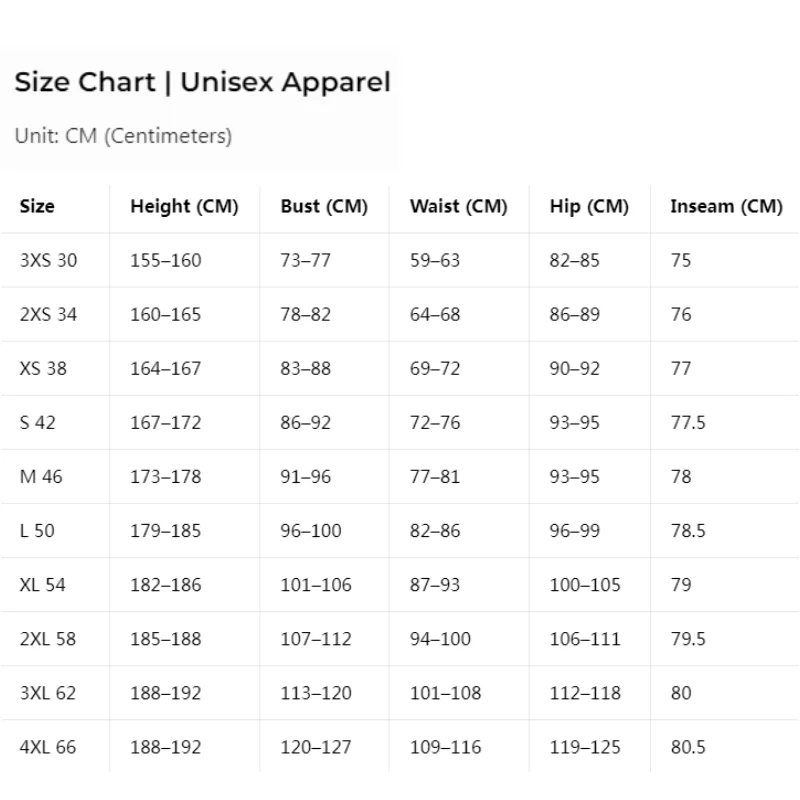Click the Waist (CM) header cell

[x=459, y=207]
